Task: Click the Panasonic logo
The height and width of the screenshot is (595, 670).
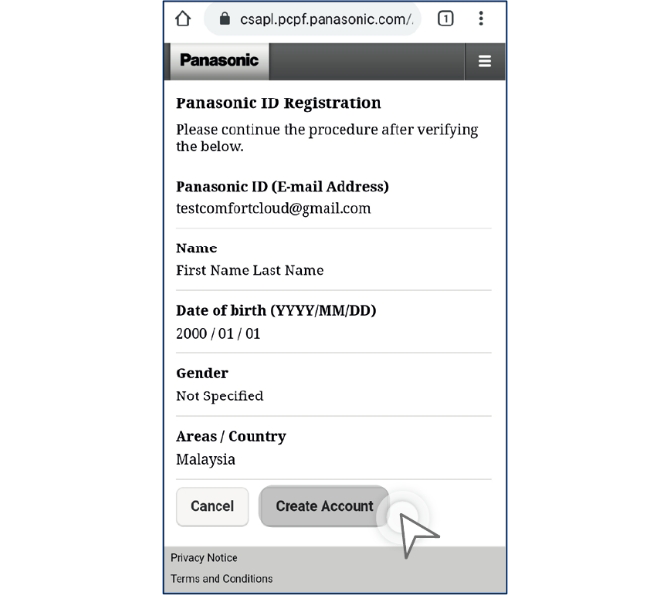Action: click(x=219, y=60)
